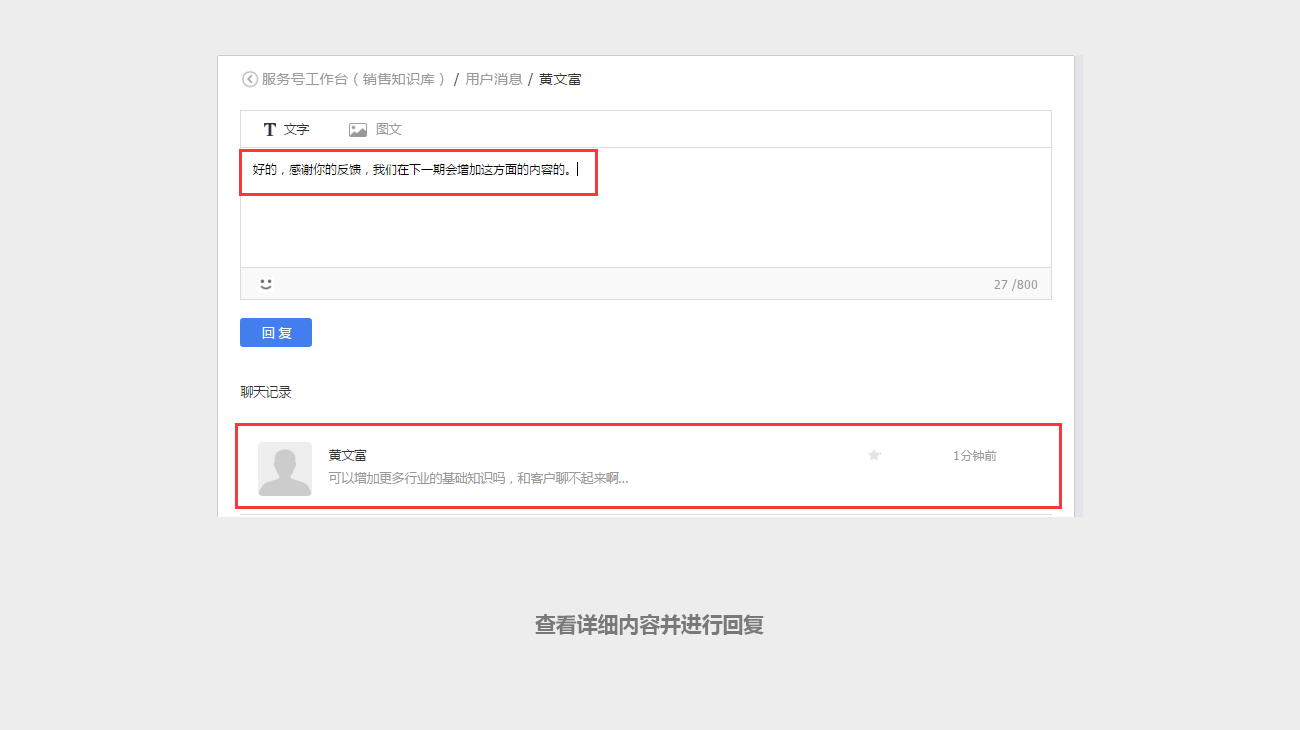Click 黄文富's gray avatar picture
This screenshot has height=730, width=1300.
click(x=284, y=468)
